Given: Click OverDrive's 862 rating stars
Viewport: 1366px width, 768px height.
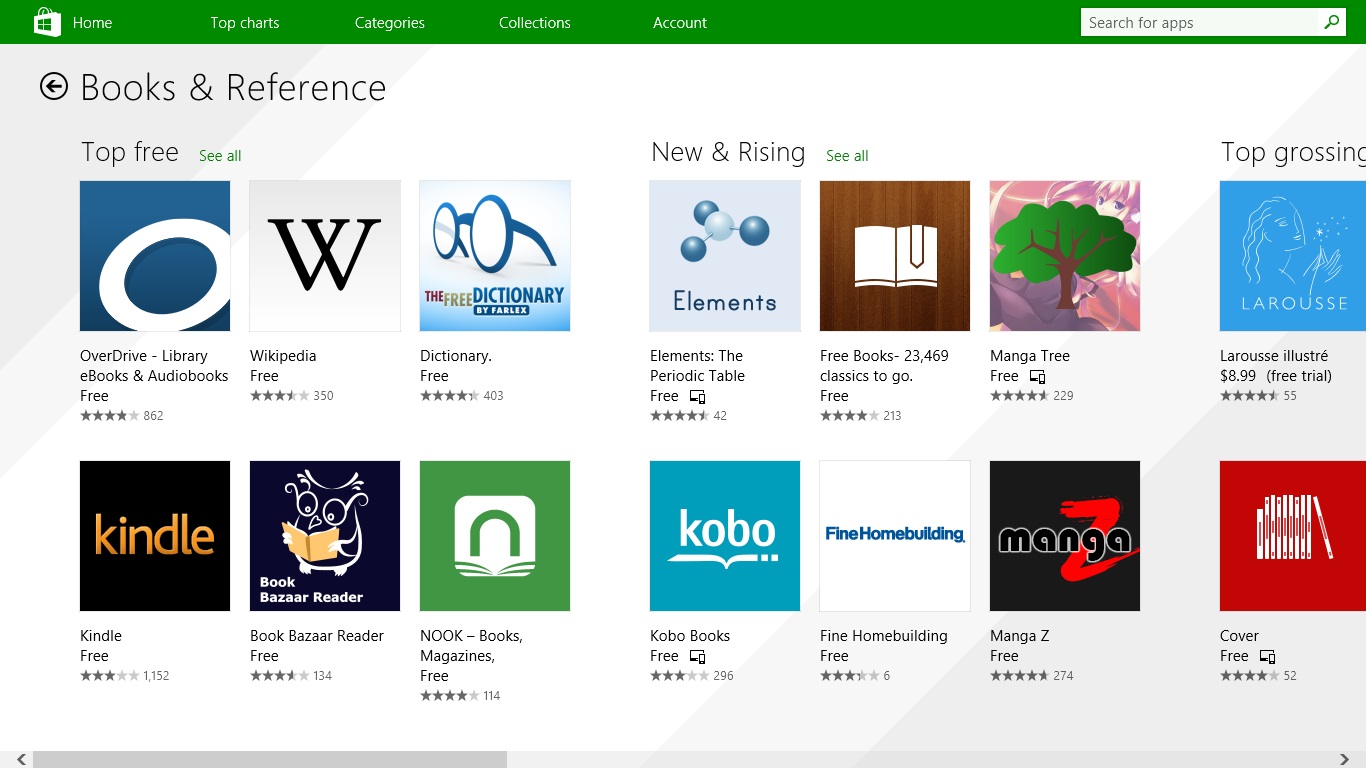Looking at the screenshot, I should (110, 416).
